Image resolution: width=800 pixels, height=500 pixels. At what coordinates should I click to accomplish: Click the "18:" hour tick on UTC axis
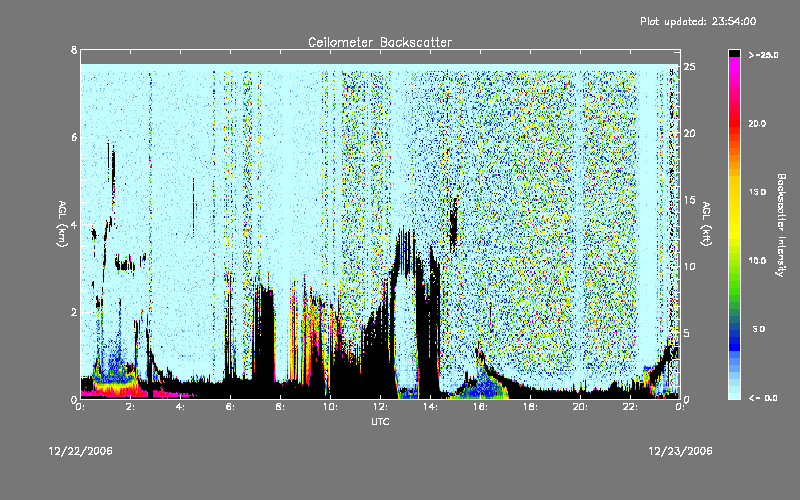(530, 407)
